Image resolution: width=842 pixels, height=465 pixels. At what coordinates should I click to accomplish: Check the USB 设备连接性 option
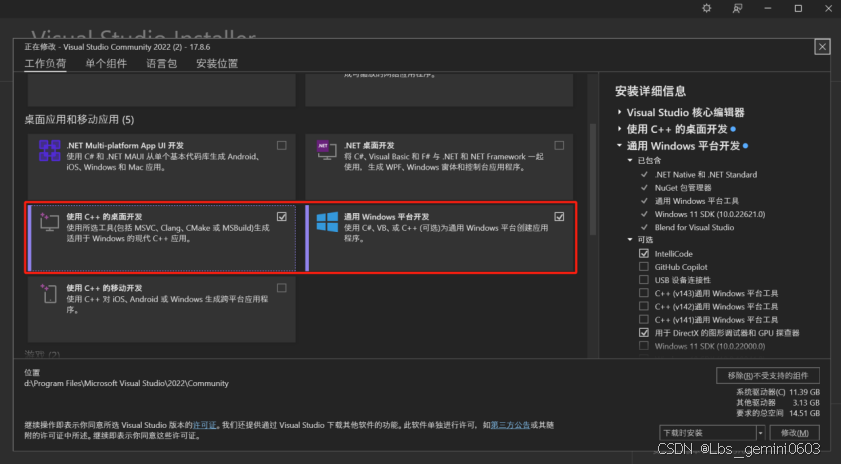[x=644, y=280]
